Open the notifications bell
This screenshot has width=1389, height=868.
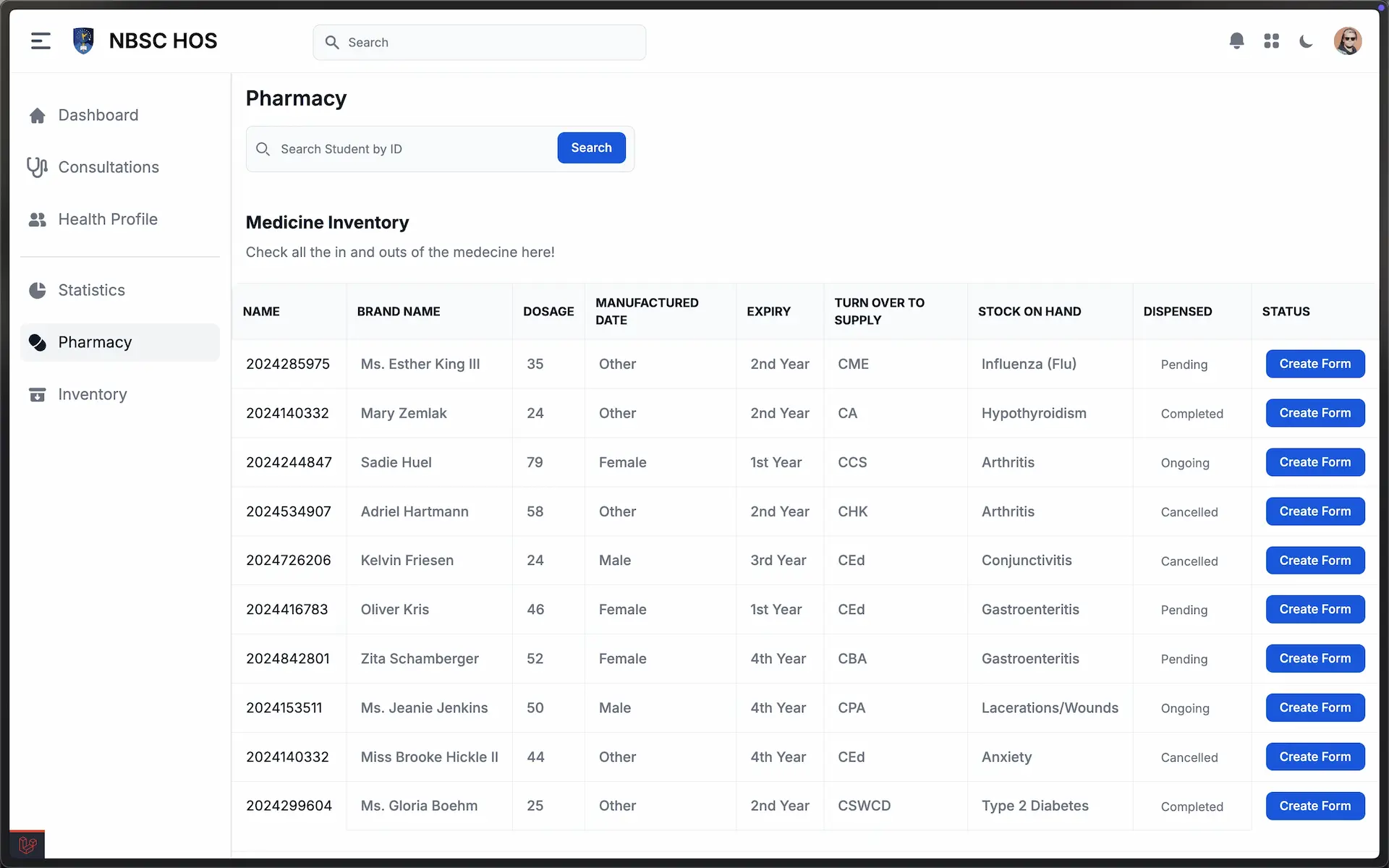tap(1236, 41)
